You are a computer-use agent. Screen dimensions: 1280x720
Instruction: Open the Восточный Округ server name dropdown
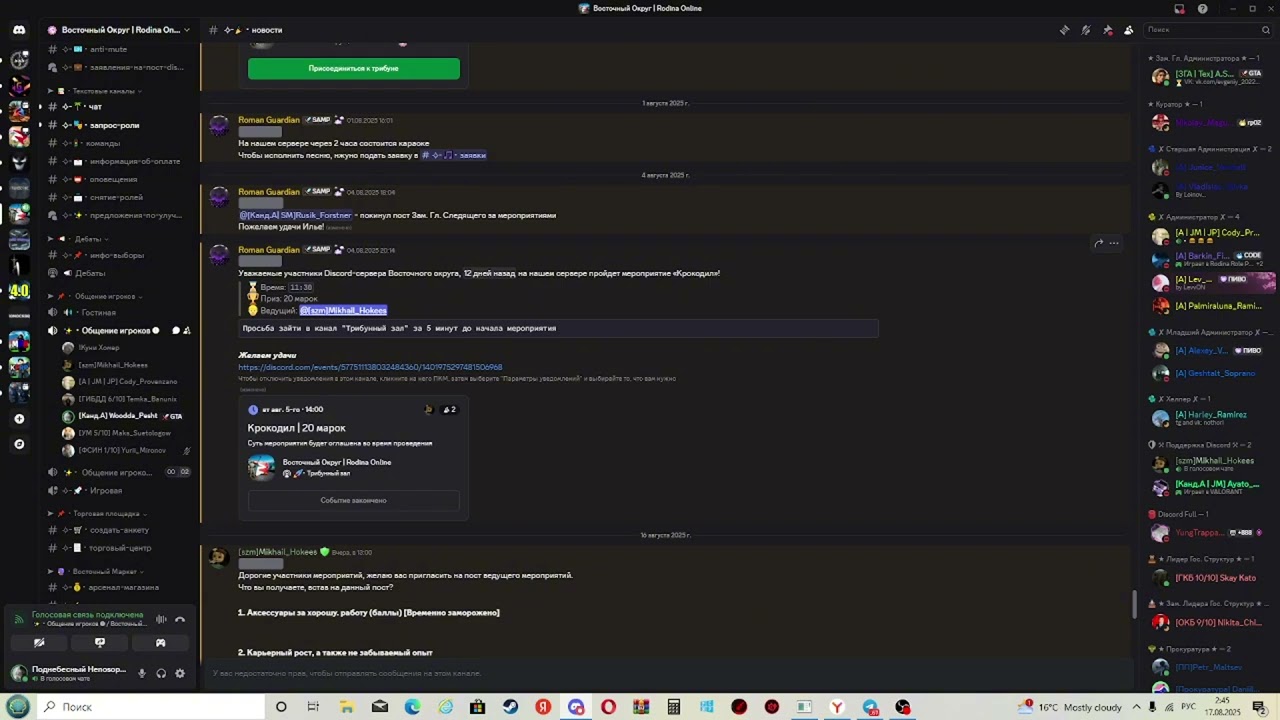tap(118, 30)
